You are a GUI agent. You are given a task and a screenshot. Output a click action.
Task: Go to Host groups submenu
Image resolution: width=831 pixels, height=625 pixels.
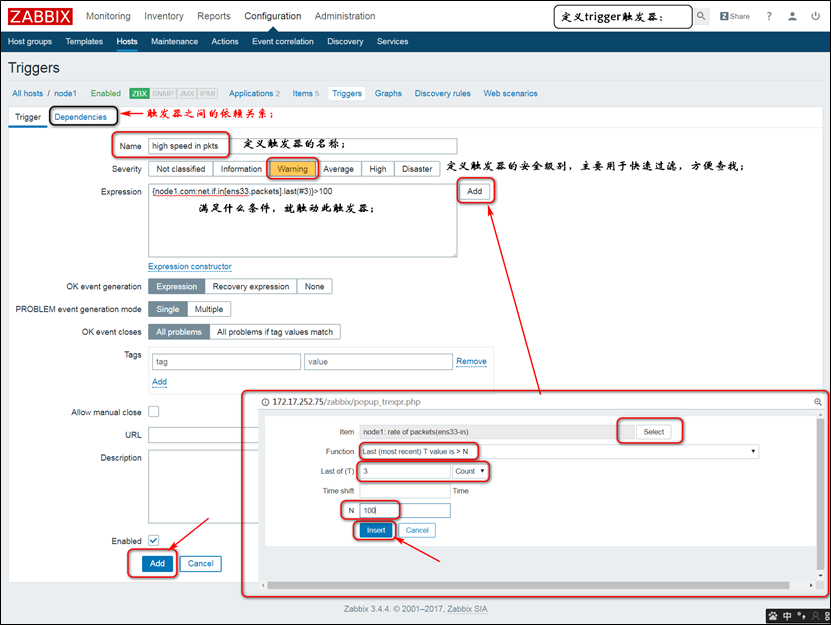coord(30,41)
